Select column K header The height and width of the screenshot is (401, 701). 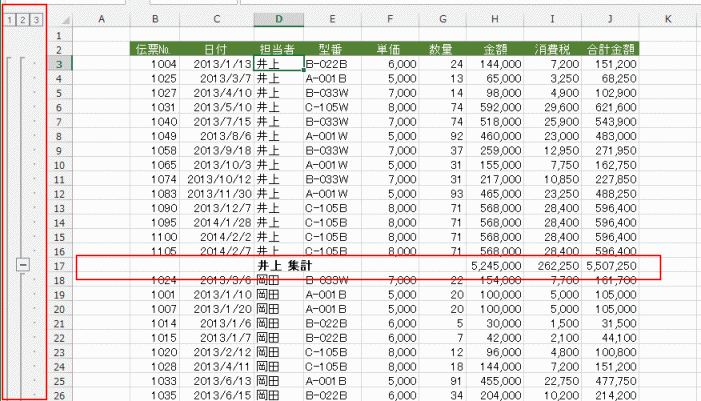[x=667, y=19]
